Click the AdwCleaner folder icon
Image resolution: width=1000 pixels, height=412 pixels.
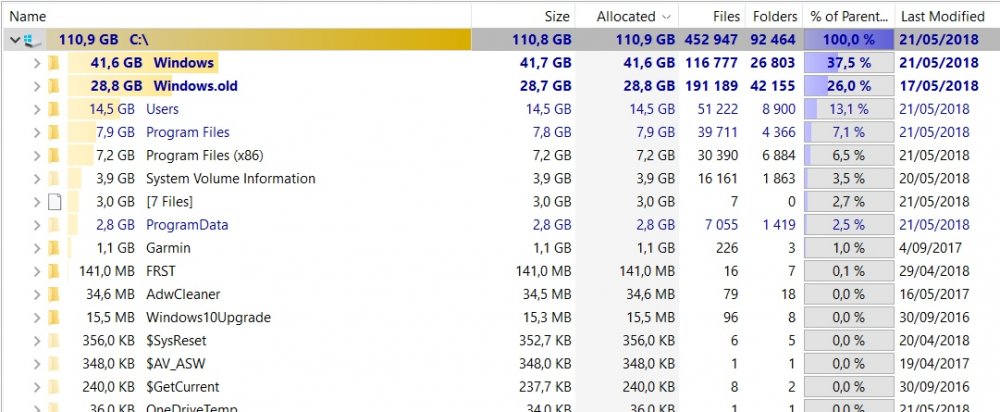(54, 294)
